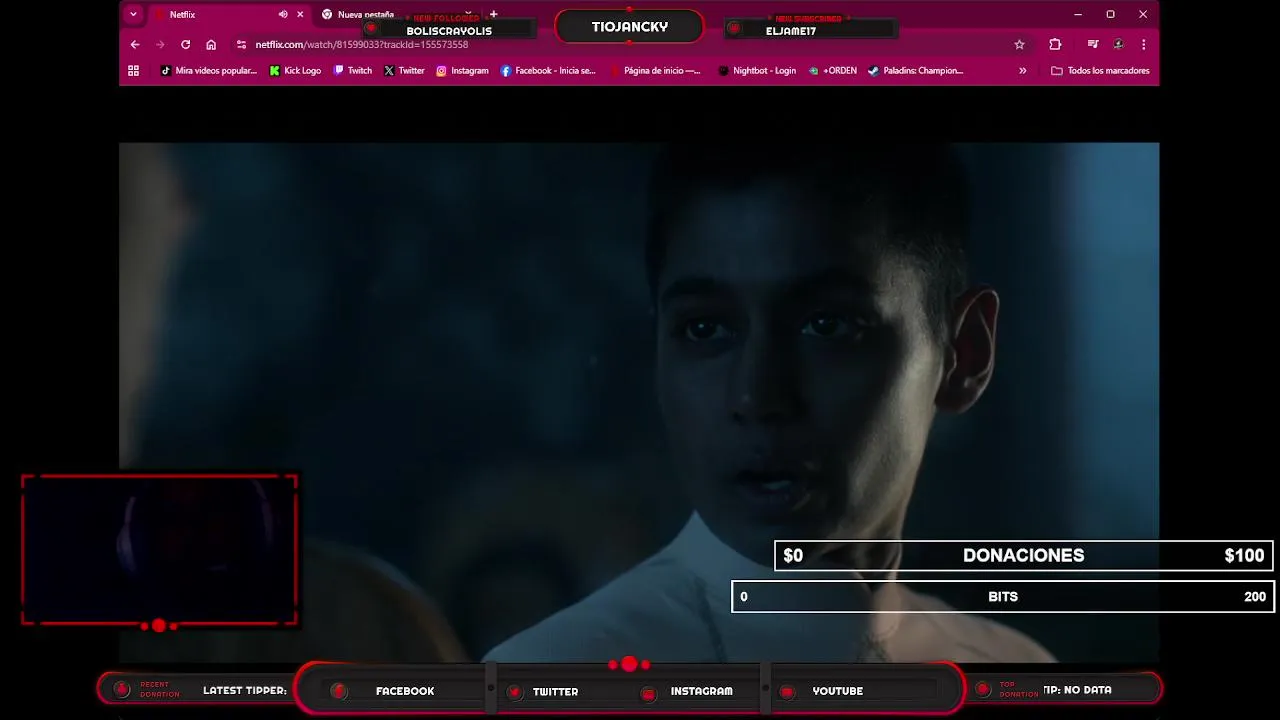Click the FACEBOOK overlay label
This screenshot has width=1280, height=720.
point(405,691)
